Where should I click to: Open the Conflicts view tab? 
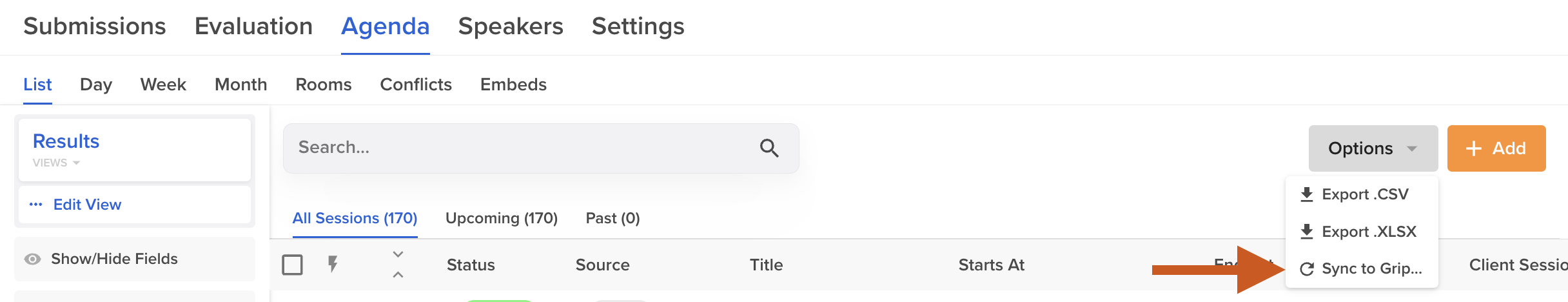[x=416, y=85]
